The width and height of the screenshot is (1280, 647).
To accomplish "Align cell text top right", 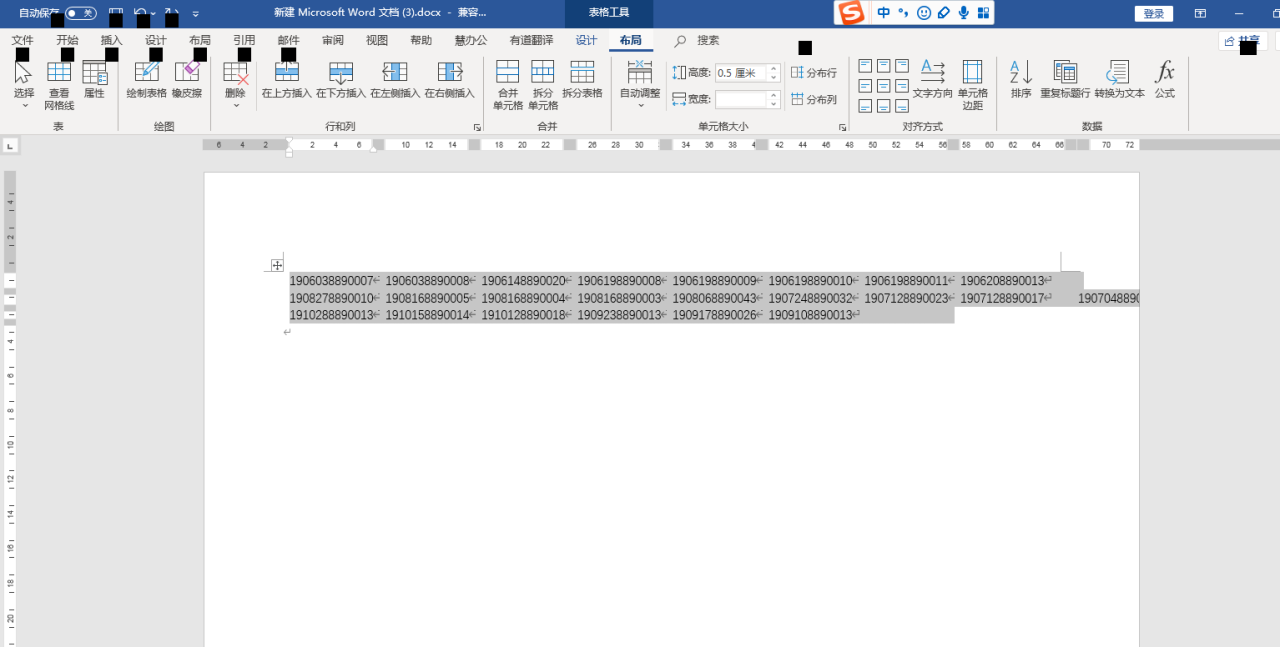I will (902, 66).
